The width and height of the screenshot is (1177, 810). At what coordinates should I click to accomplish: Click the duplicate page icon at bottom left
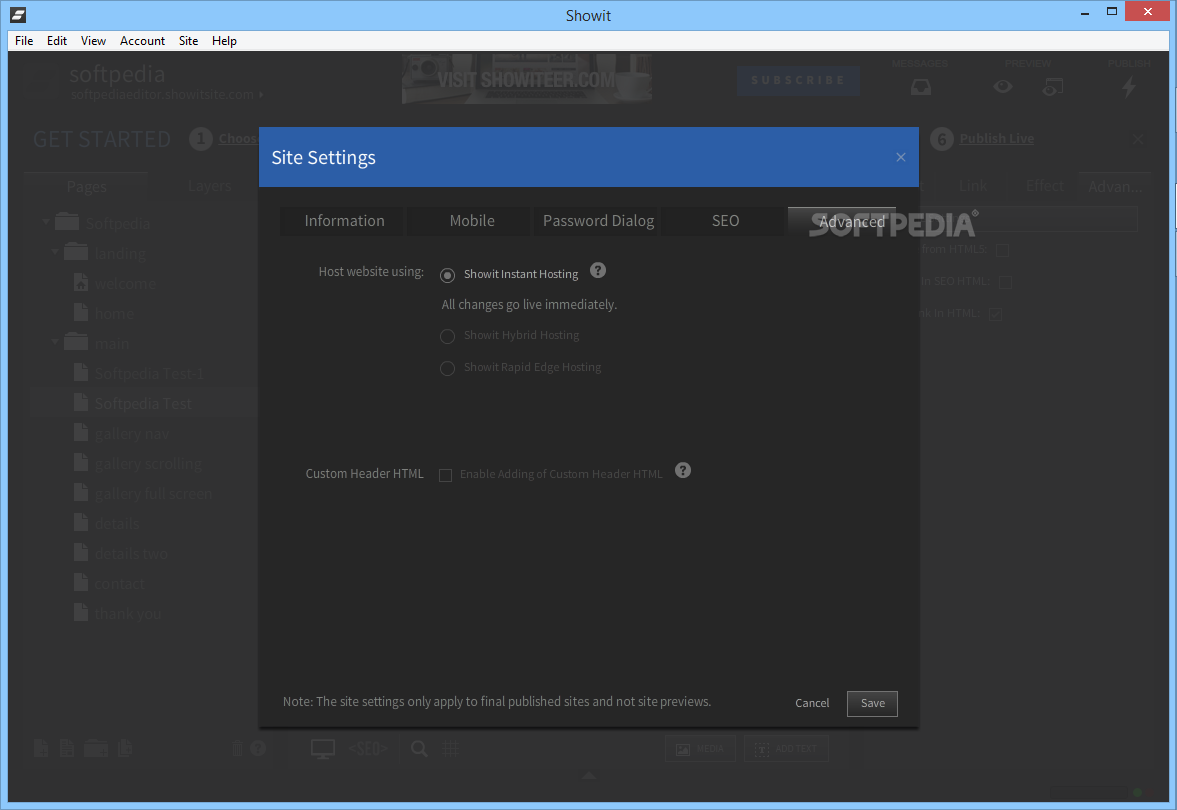click(125, 748)
